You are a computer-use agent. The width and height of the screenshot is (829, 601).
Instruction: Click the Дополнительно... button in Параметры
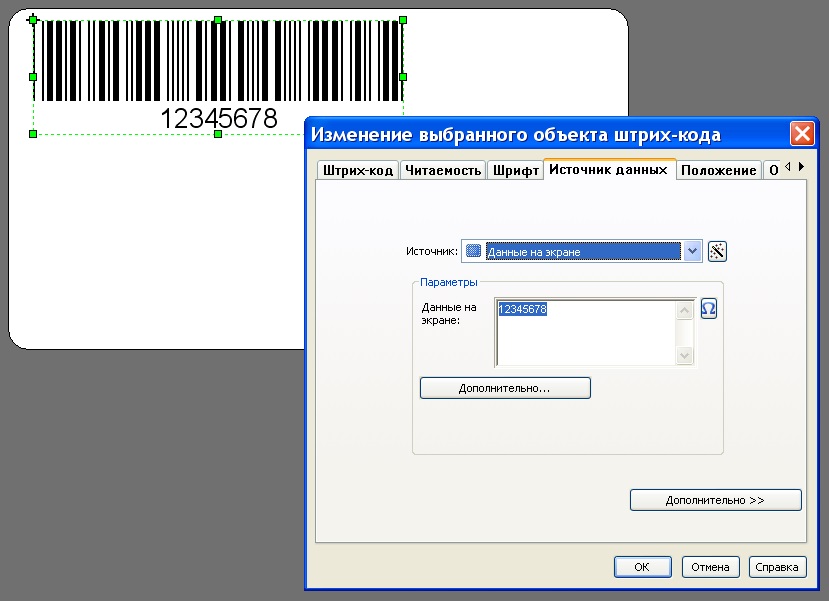point(505,388)
